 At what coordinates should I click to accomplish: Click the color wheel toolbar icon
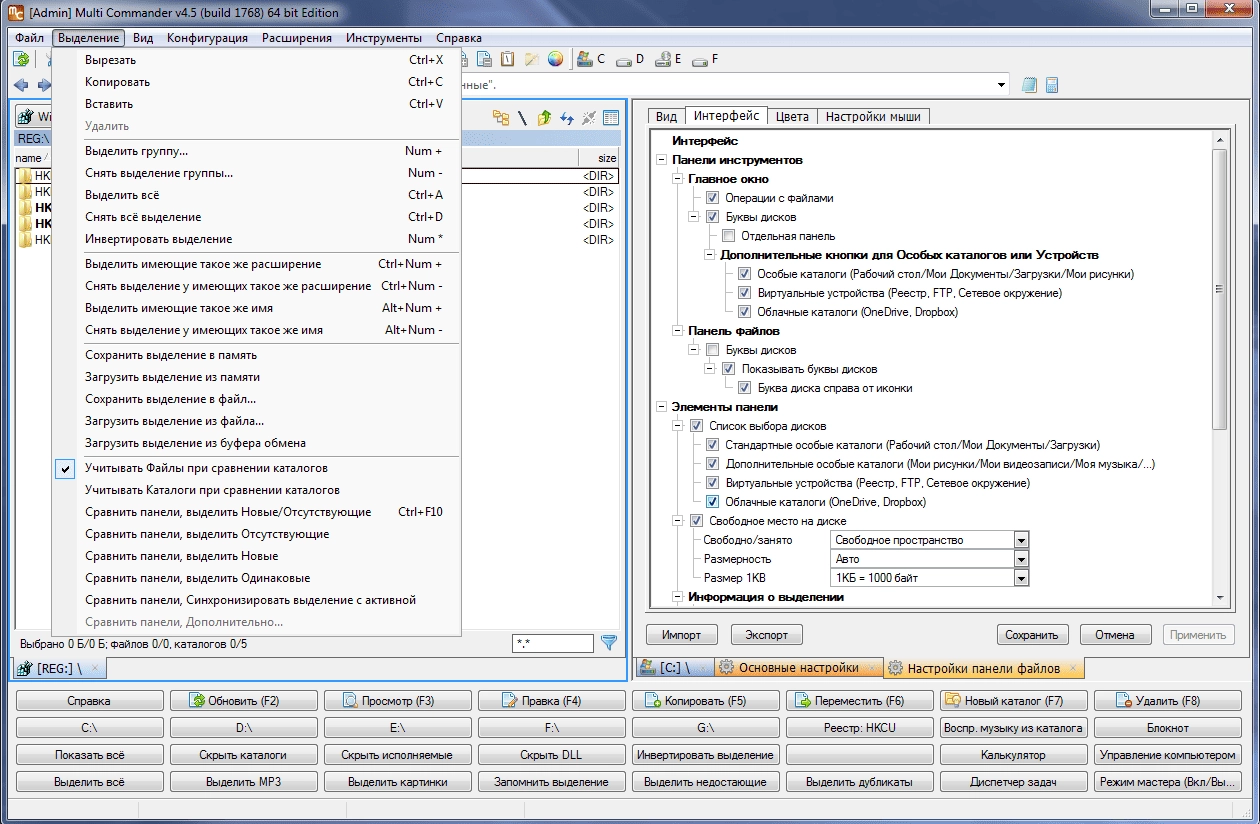click(555, 59)
